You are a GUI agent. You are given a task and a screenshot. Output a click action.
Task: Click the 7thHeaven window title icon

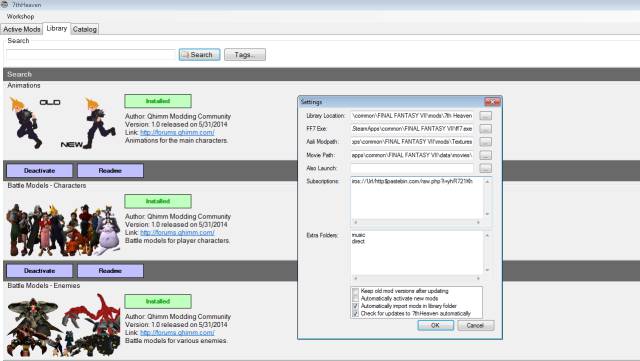click(4, 4)
